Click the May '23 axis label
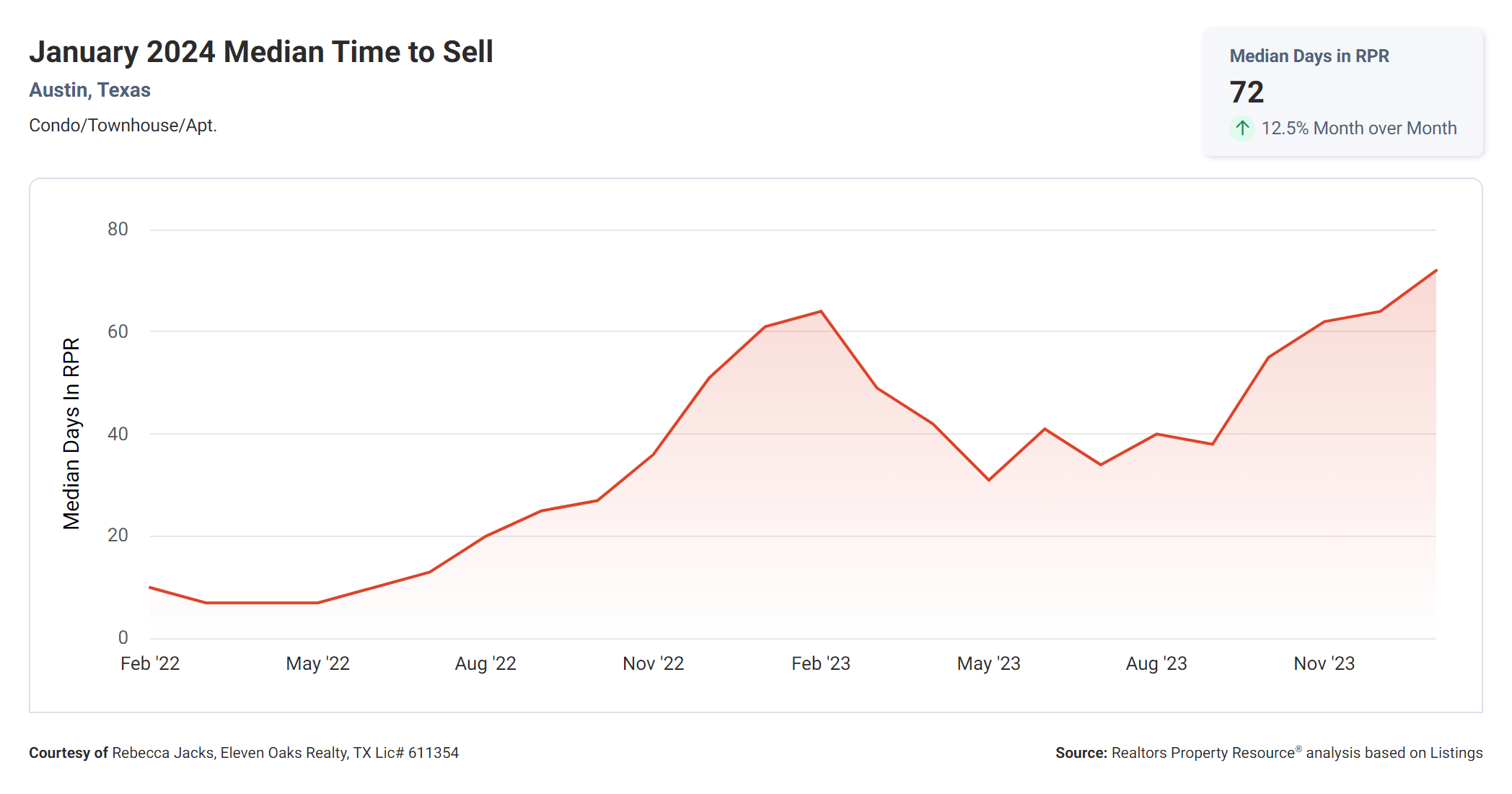The height and width of the screenshot is (794, 1512). click(x=988, y=663)
